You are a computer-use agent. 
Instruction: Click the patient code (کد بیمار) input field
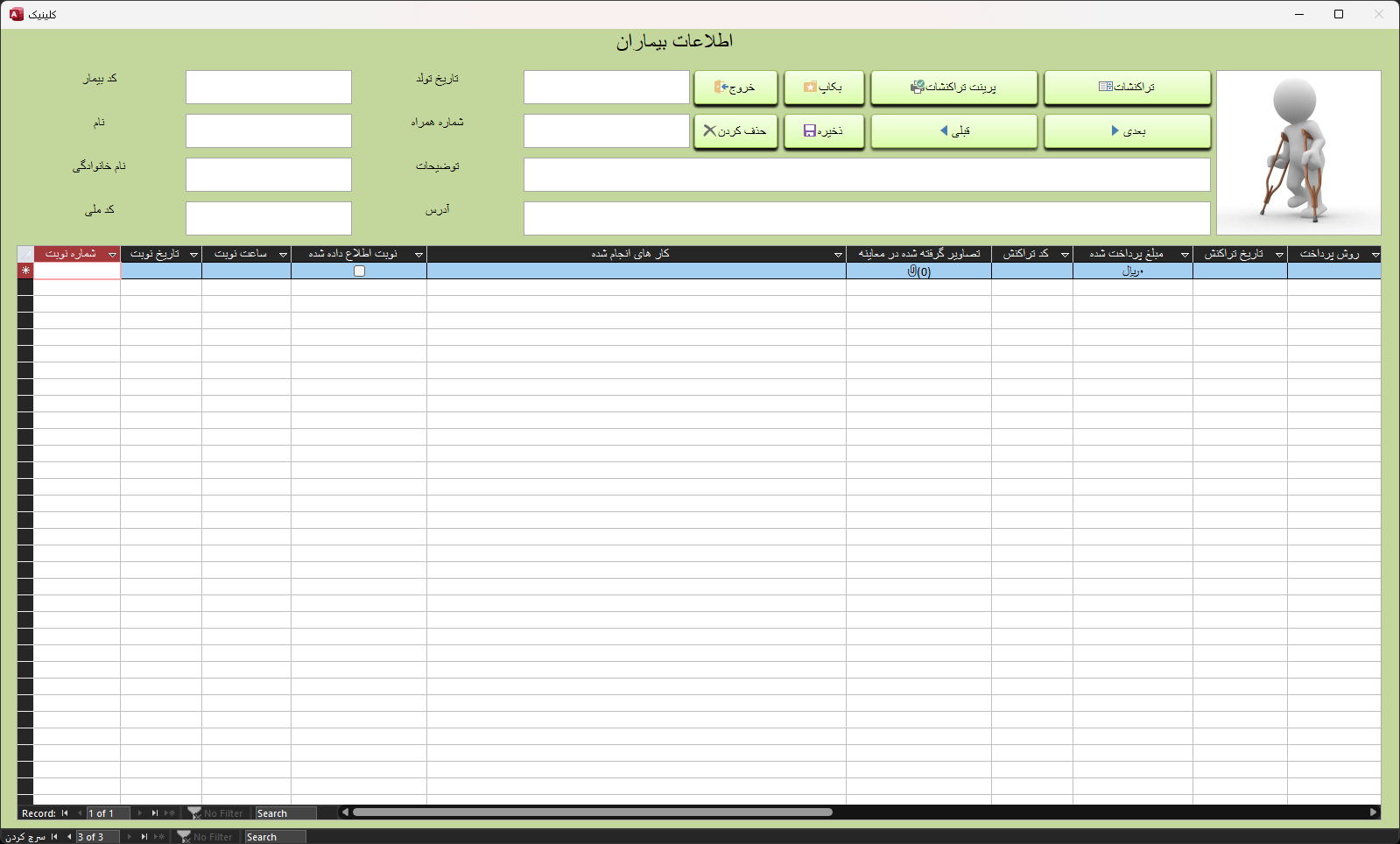268,88
